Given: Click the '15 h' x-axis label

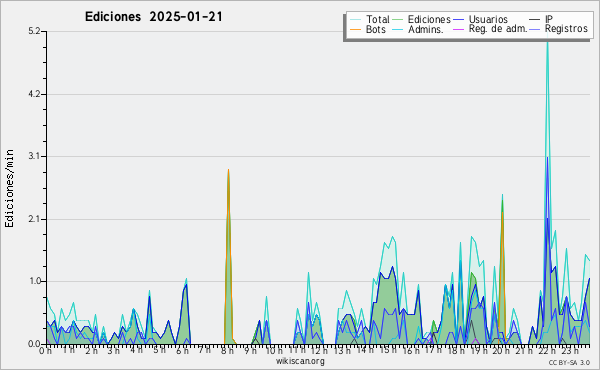Looking at the screenshot, I should click(388, 350).
